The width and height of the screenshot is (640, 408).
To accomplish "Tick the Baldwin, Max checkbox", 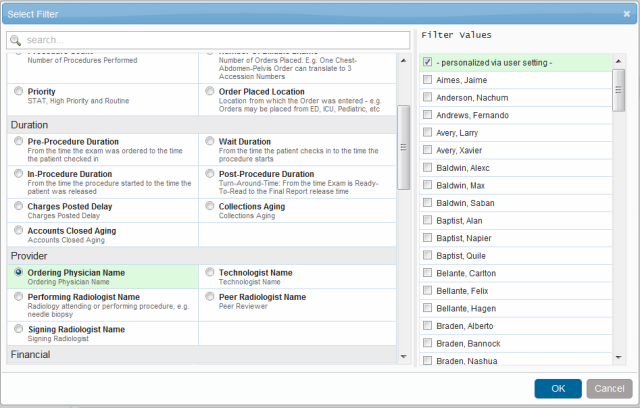I will pos(428,186).
